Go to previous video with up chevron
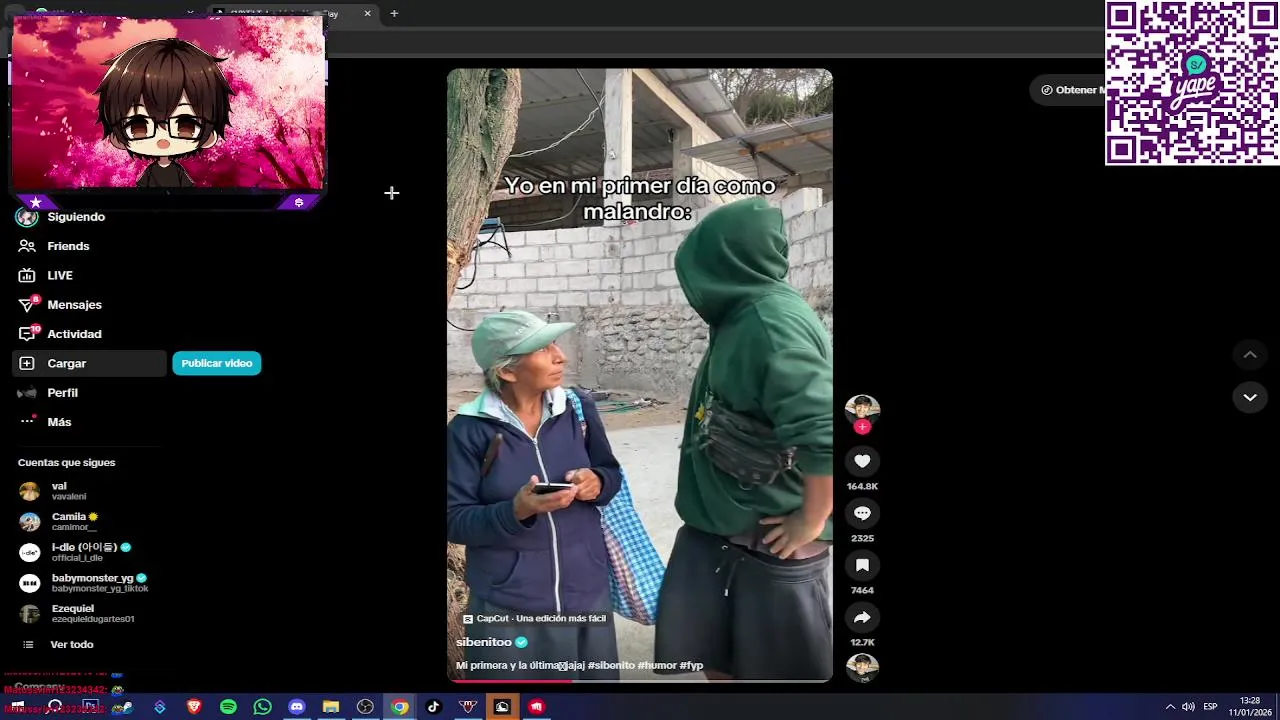This screenshot has width=1280, height=720. pos(1250,354)
